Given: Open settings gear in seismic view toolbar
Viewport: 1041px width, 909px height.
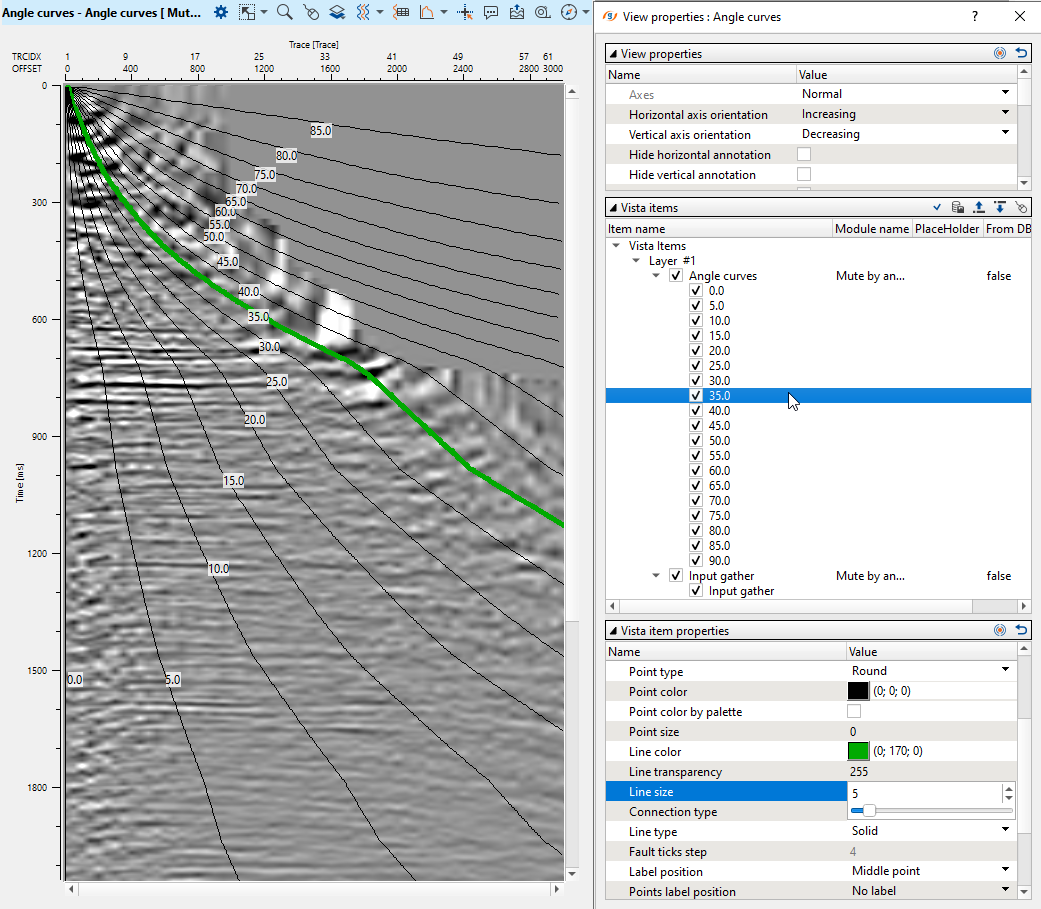Looking at the screenshot, I should tap(221, 12).
